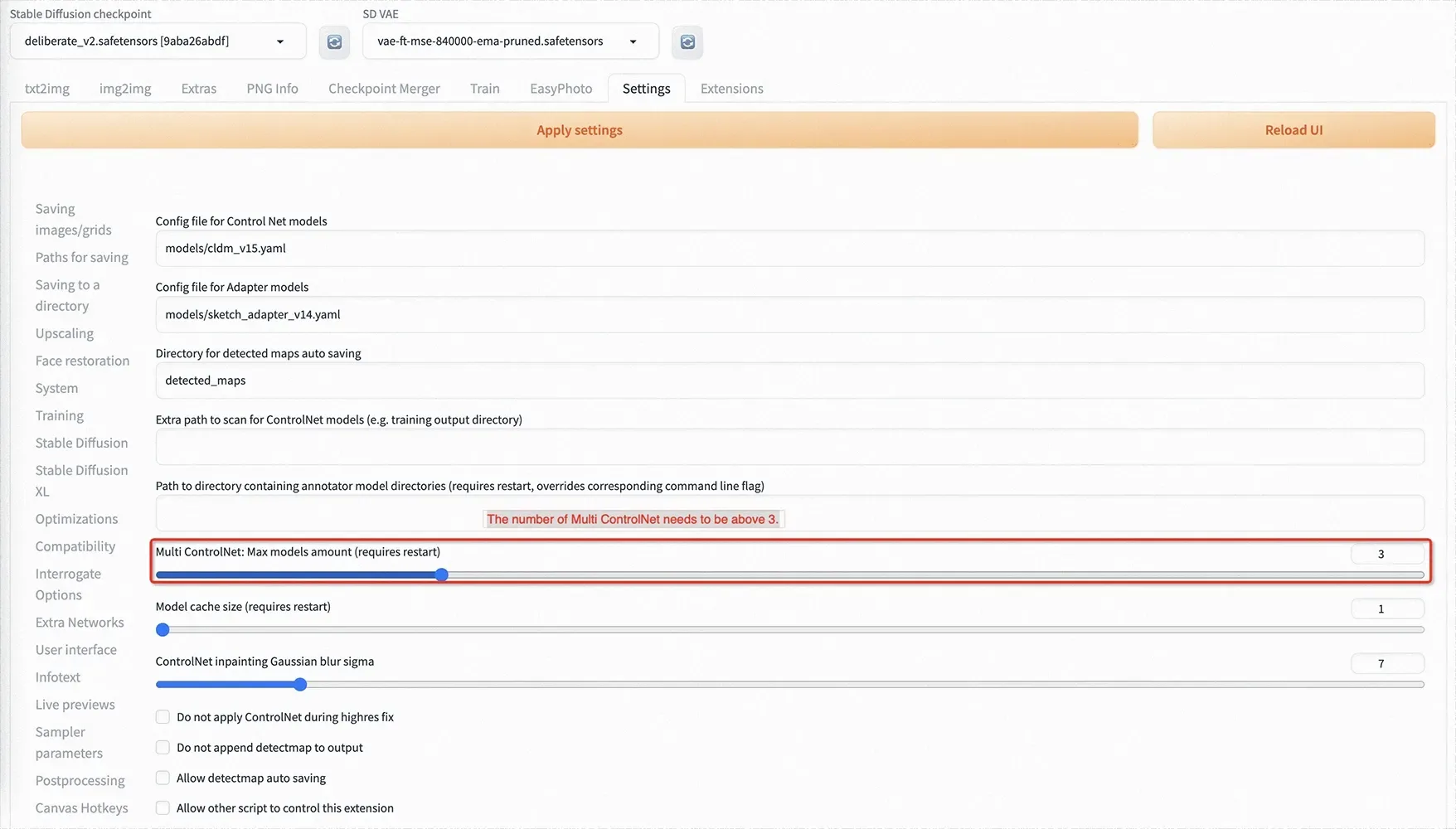The width and height of the screenshot is (1456, 829).
Task: Switch to the txt2img tab
Action: point(47,89)
